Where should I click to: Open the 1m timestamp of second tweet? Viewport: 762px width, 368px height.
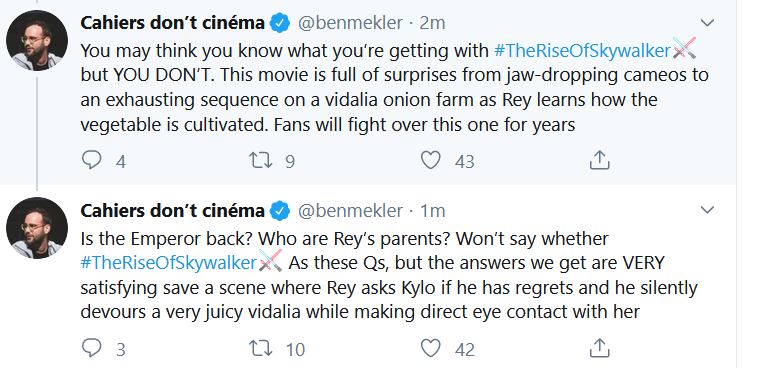tap(432, 211)
